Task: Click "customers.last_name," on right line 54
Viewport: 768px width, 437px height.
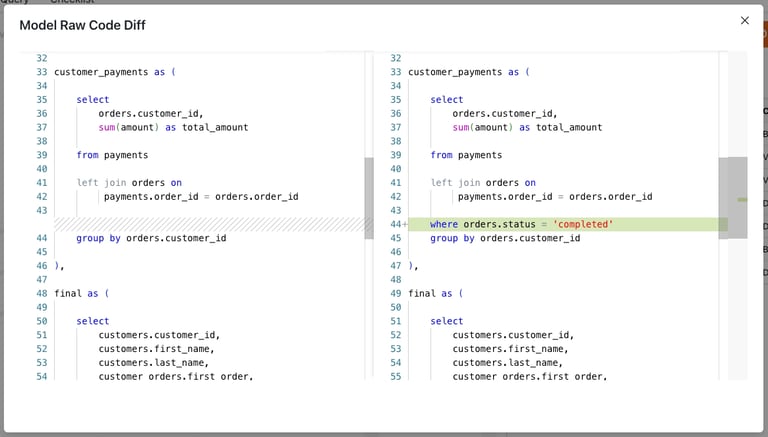Action: [x=507, y=363]
